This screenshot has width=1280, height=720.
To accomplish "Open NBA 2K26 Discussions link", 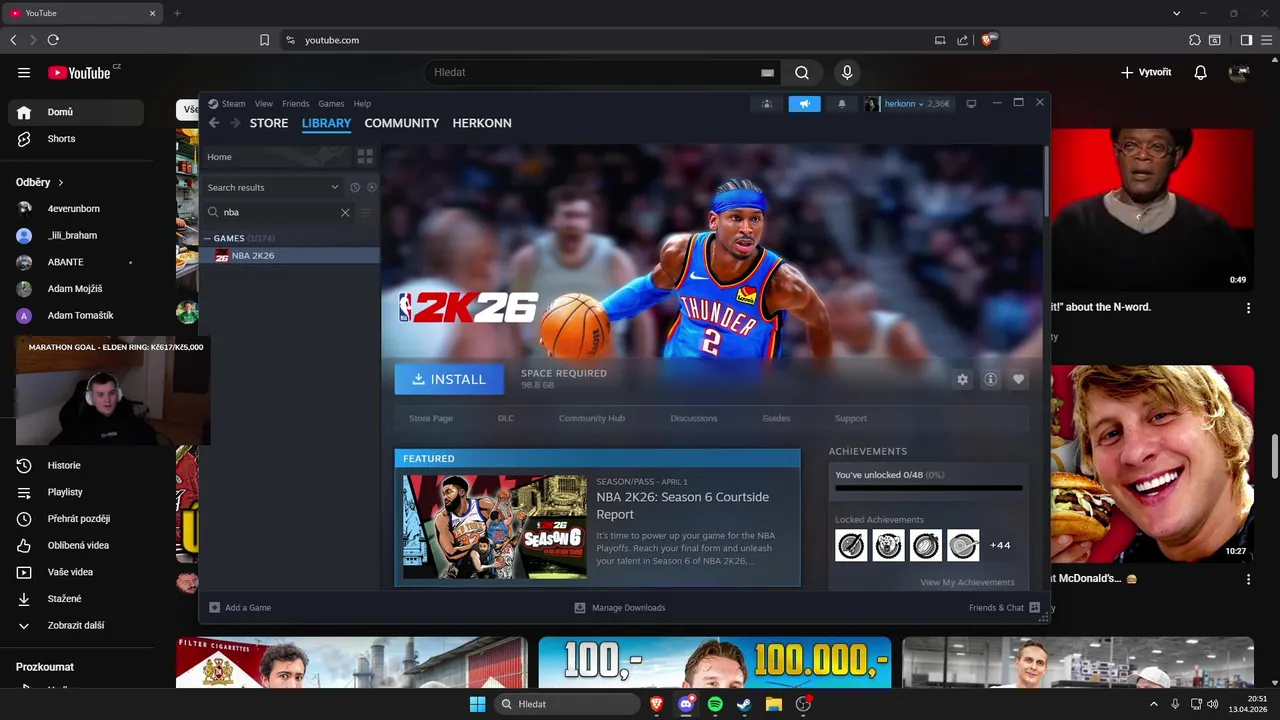I will click(x=694, y=418).
